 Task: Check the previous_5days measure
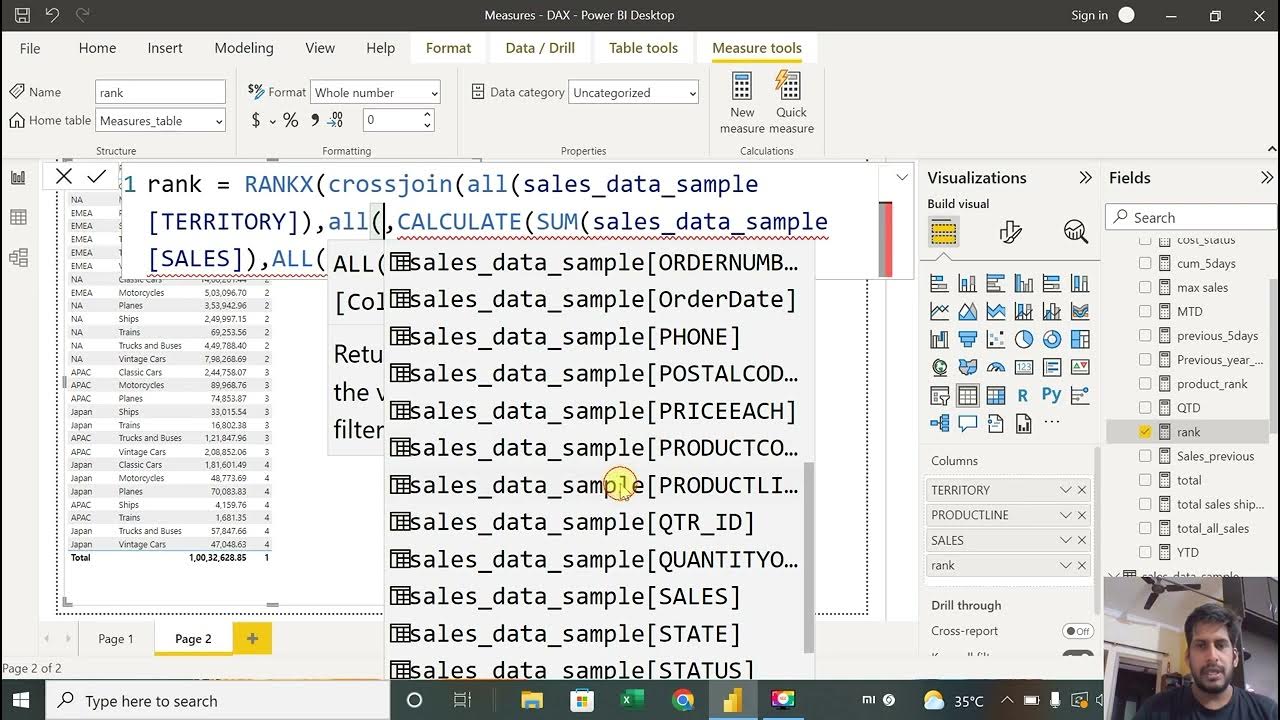tap(1145, 335)
